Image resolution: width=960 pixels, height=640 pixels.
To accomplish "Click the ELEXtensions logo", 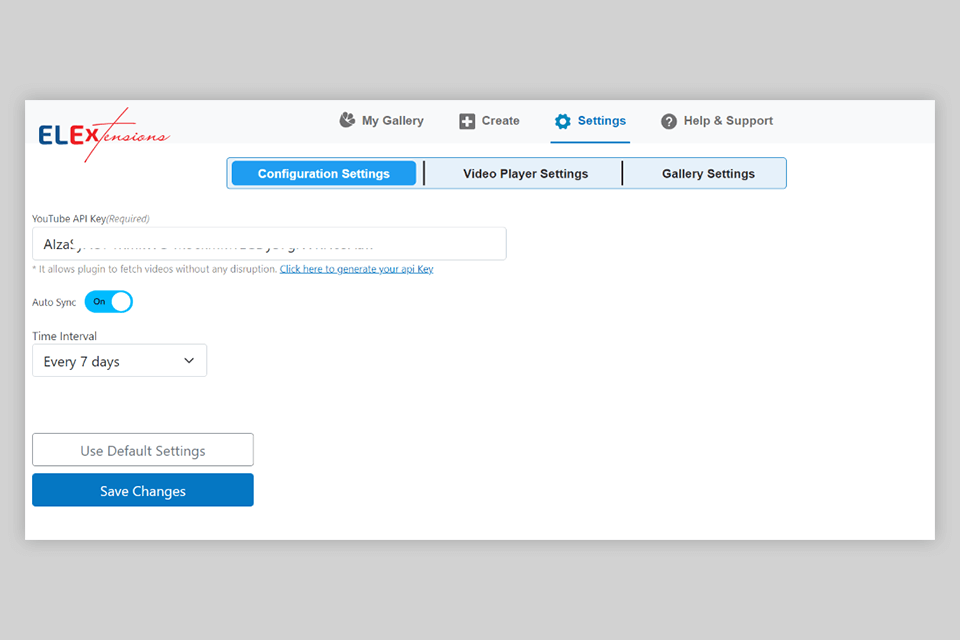I will pos(104,135).
